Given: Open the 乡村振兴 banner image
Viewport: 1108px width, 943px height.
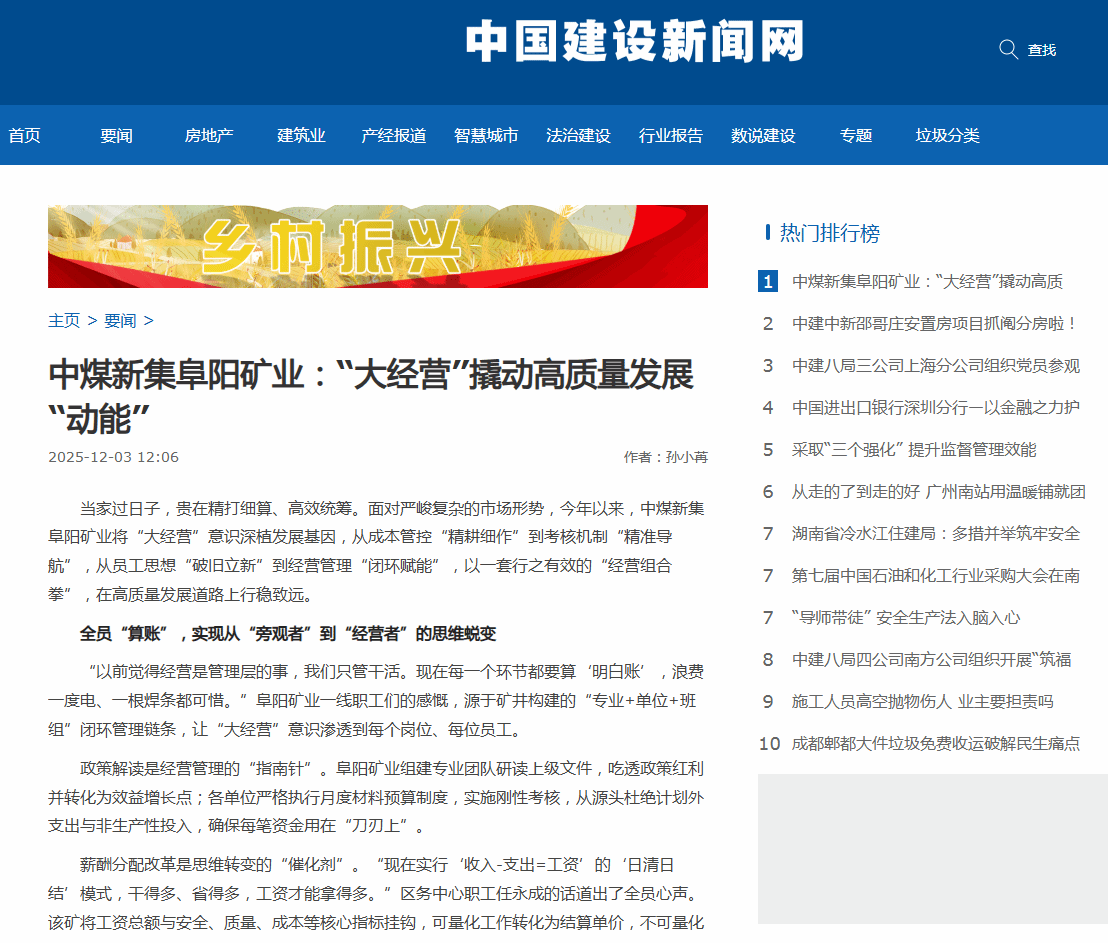Looking at the screenshot, I should pyautogui.click(x=378, y=246).
